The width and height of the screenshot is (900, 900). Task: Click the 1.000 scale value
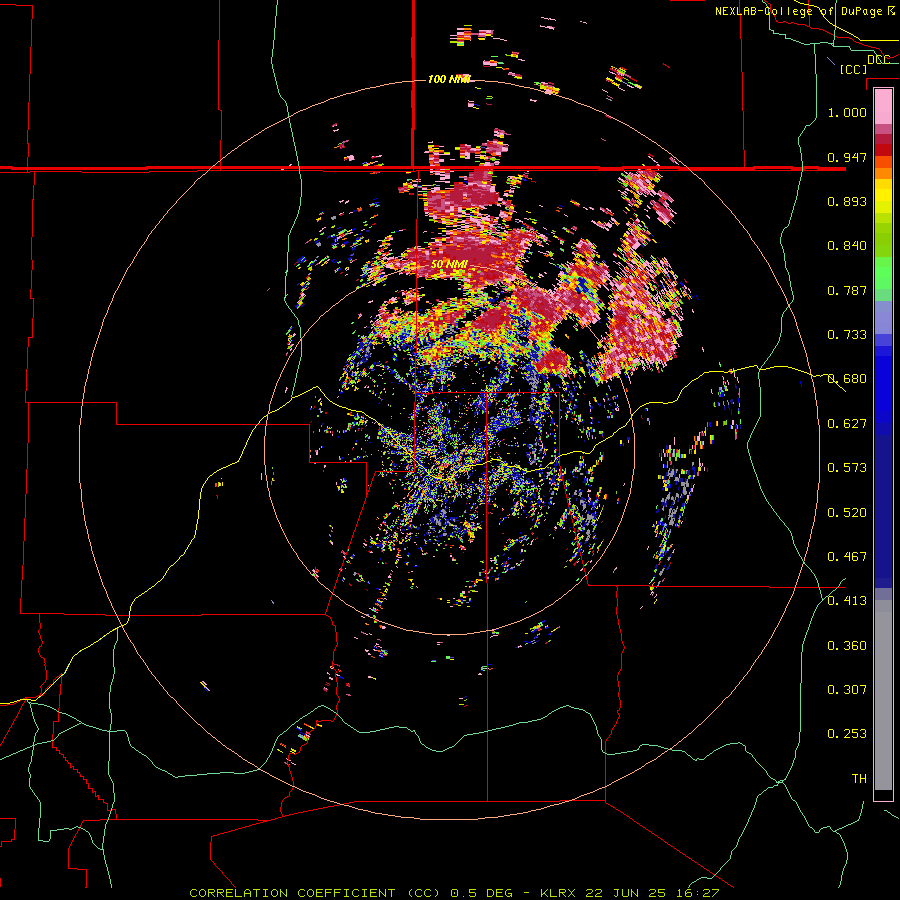coord(847,112)
